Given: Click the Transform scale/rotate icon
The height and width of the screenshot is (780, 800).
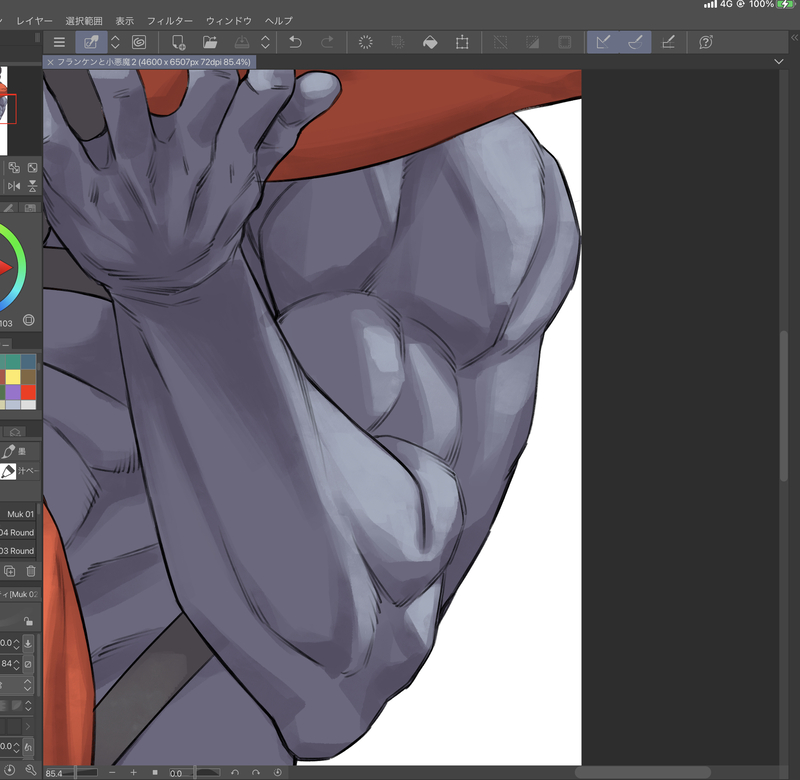Looking at the screenshot, I should pyautogui.click(x=462, y=42).
